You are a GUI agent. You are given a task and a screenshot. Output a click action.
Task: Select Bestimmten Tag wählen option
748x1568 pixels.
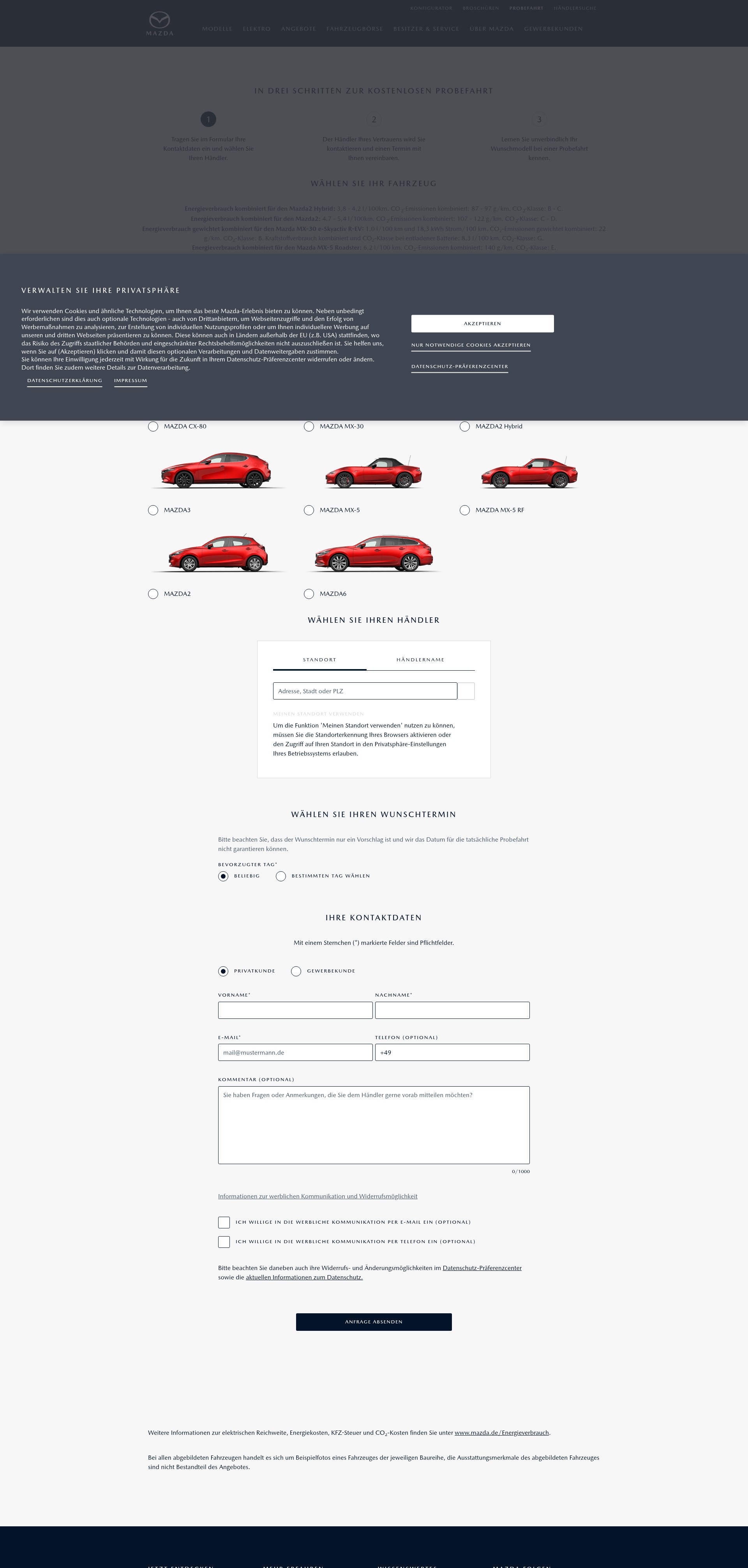[x=281, y=876]
